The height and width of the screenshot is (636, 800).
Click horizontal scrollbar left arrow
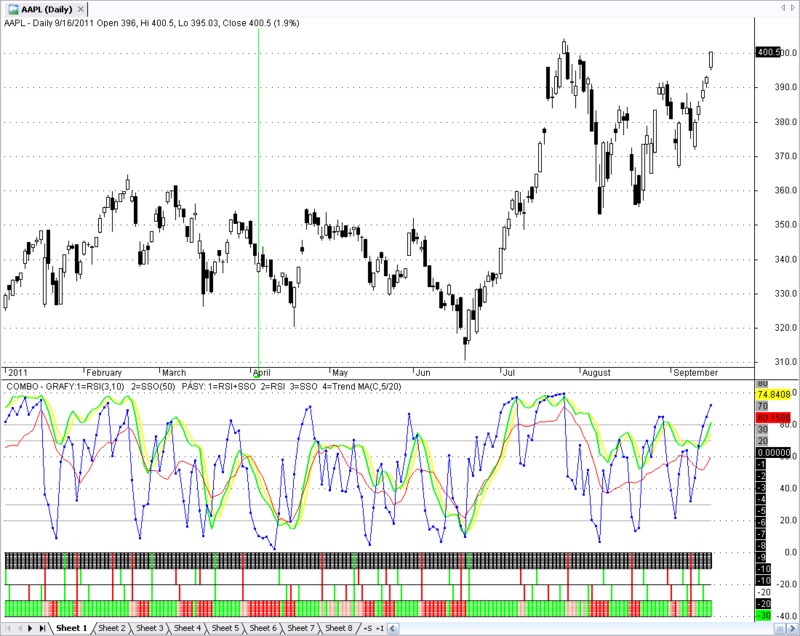(393, 628)
